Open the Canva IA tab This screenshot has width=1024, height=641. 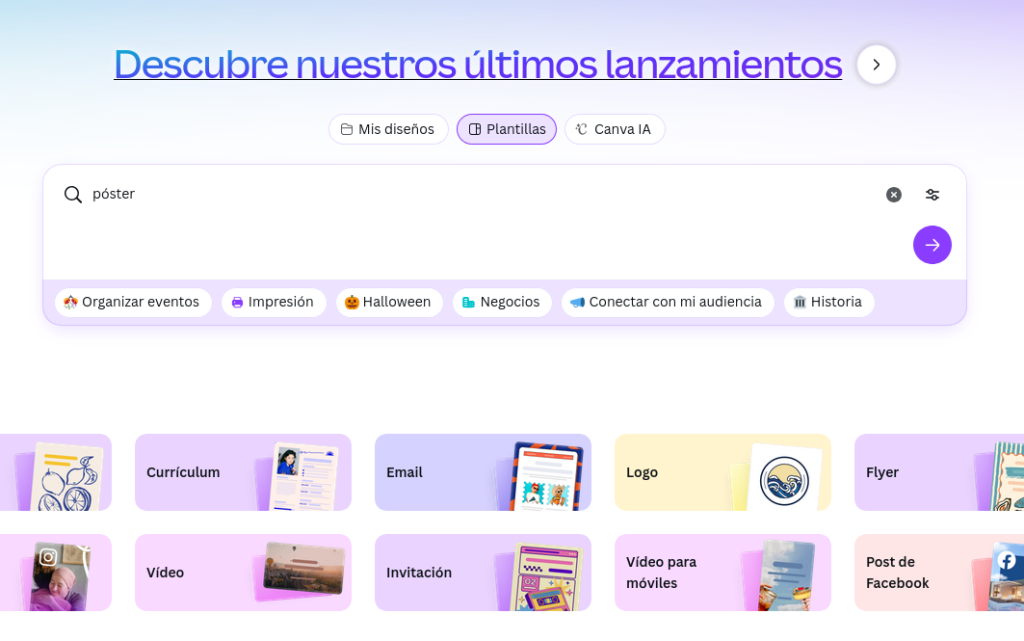(614, 130)
